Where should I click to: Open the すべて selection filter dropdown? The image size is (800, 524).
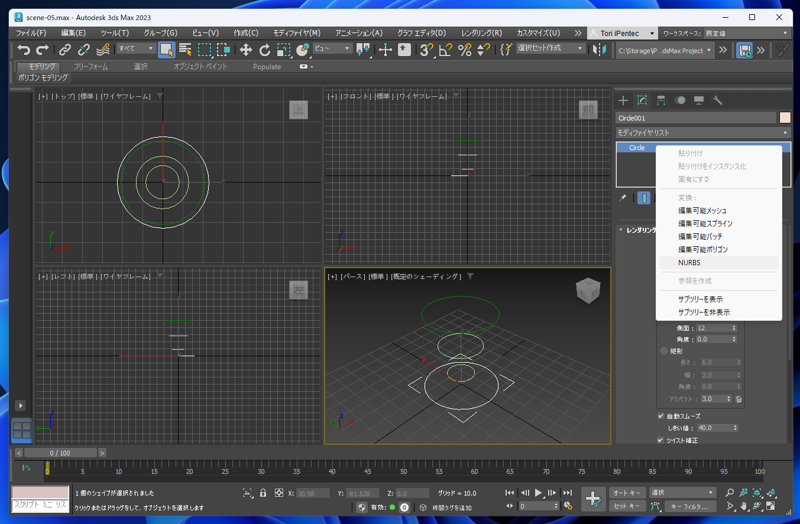136,48
